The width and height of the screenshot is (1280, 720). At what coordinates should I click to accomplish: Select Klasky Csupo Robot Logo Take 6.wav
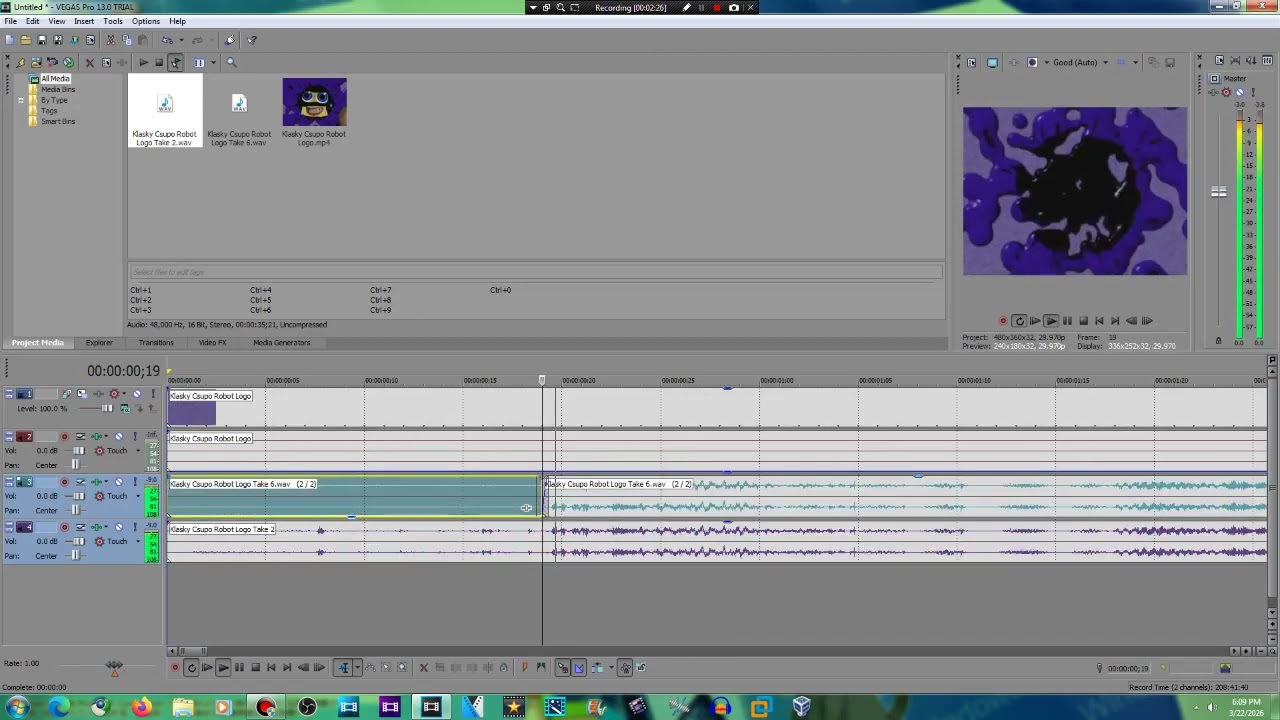click(239, 112)
